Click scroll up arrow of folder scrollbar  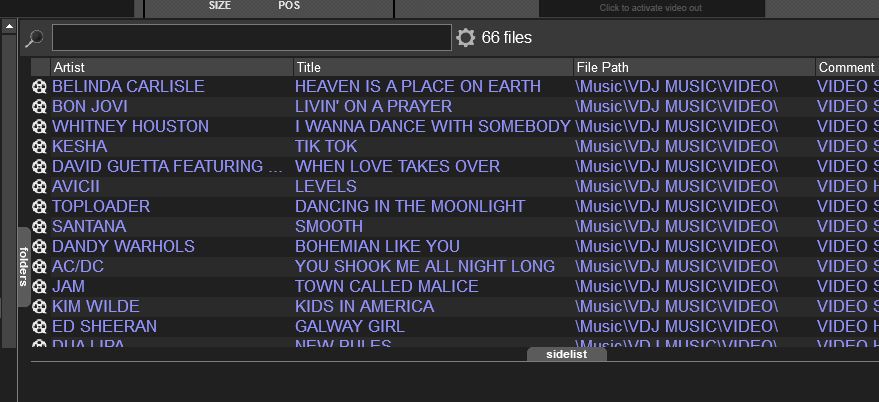(x=9, y=26)
